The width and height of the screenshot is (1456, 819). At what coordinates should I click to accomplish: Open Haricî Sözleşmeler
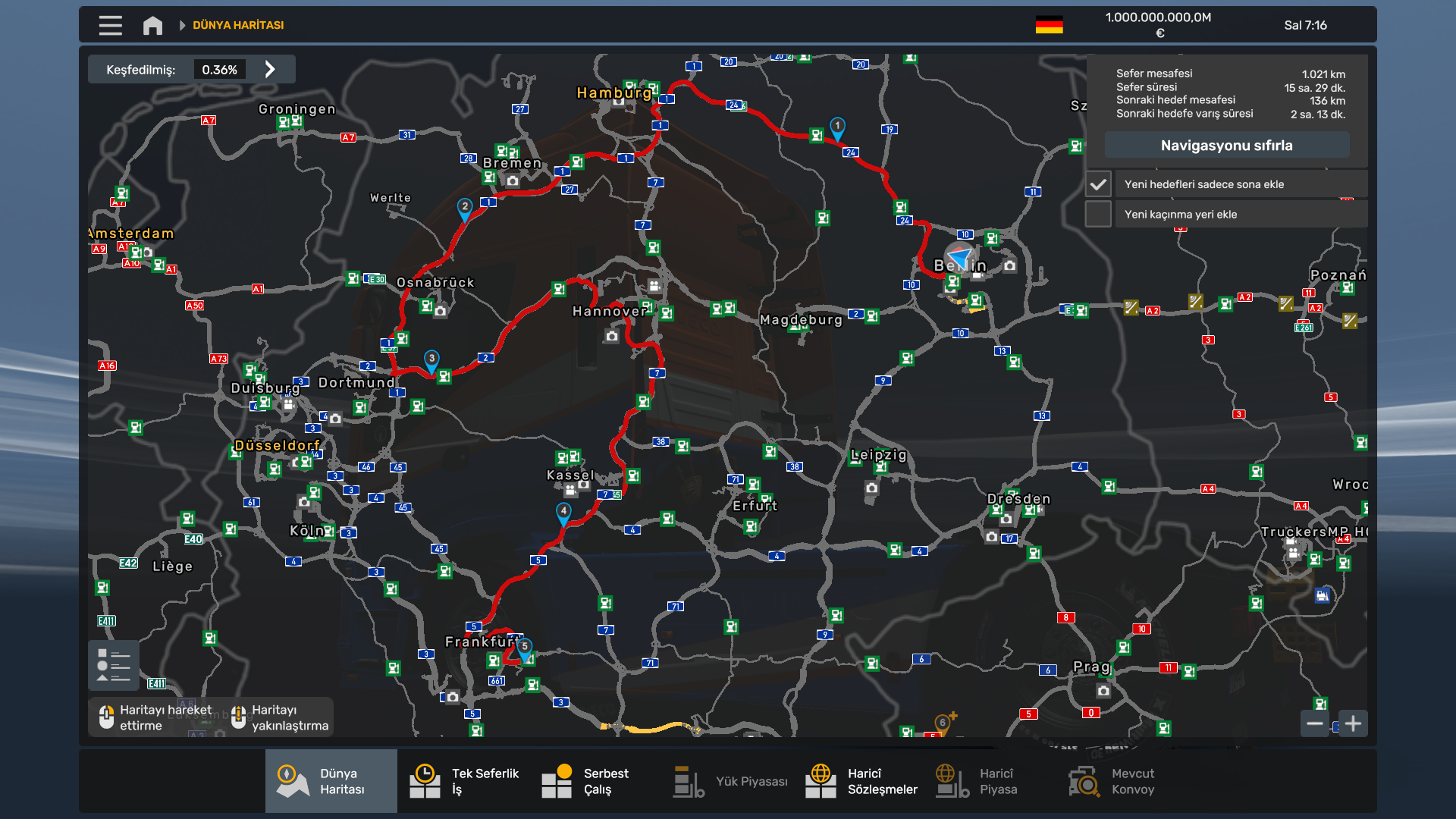(x=860, y=781)
